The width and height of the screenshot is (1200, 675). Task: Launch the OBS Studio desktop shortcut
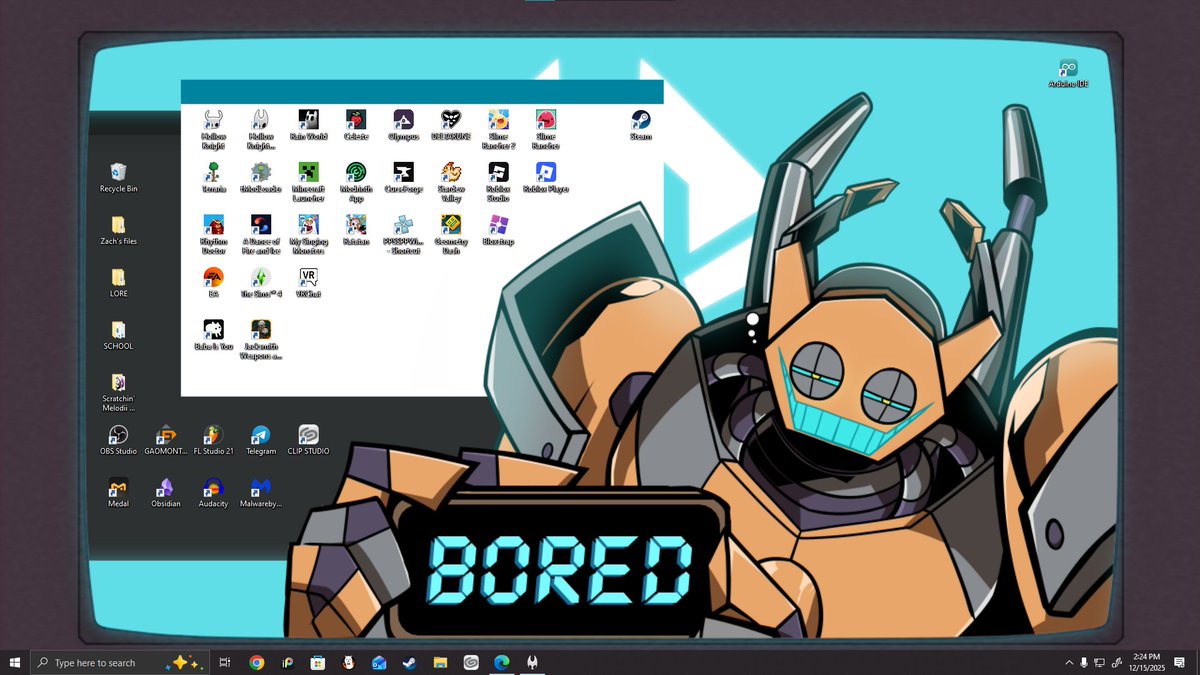(x=118, y=440)
